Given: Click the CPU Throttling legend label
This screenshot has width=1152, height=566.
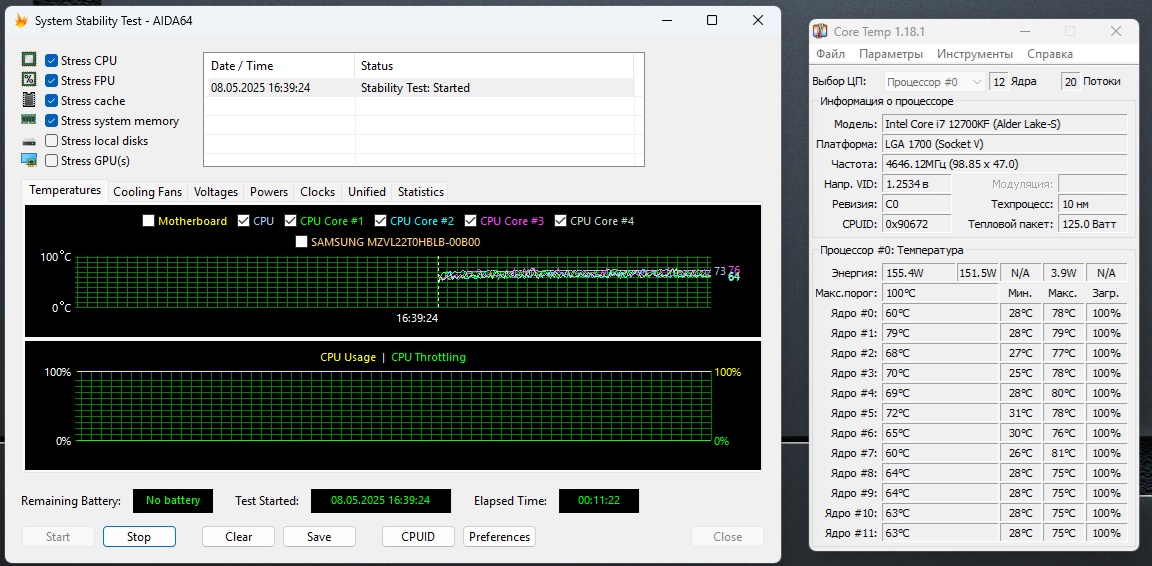Looking at the screenshot, I should click(428, 357).
